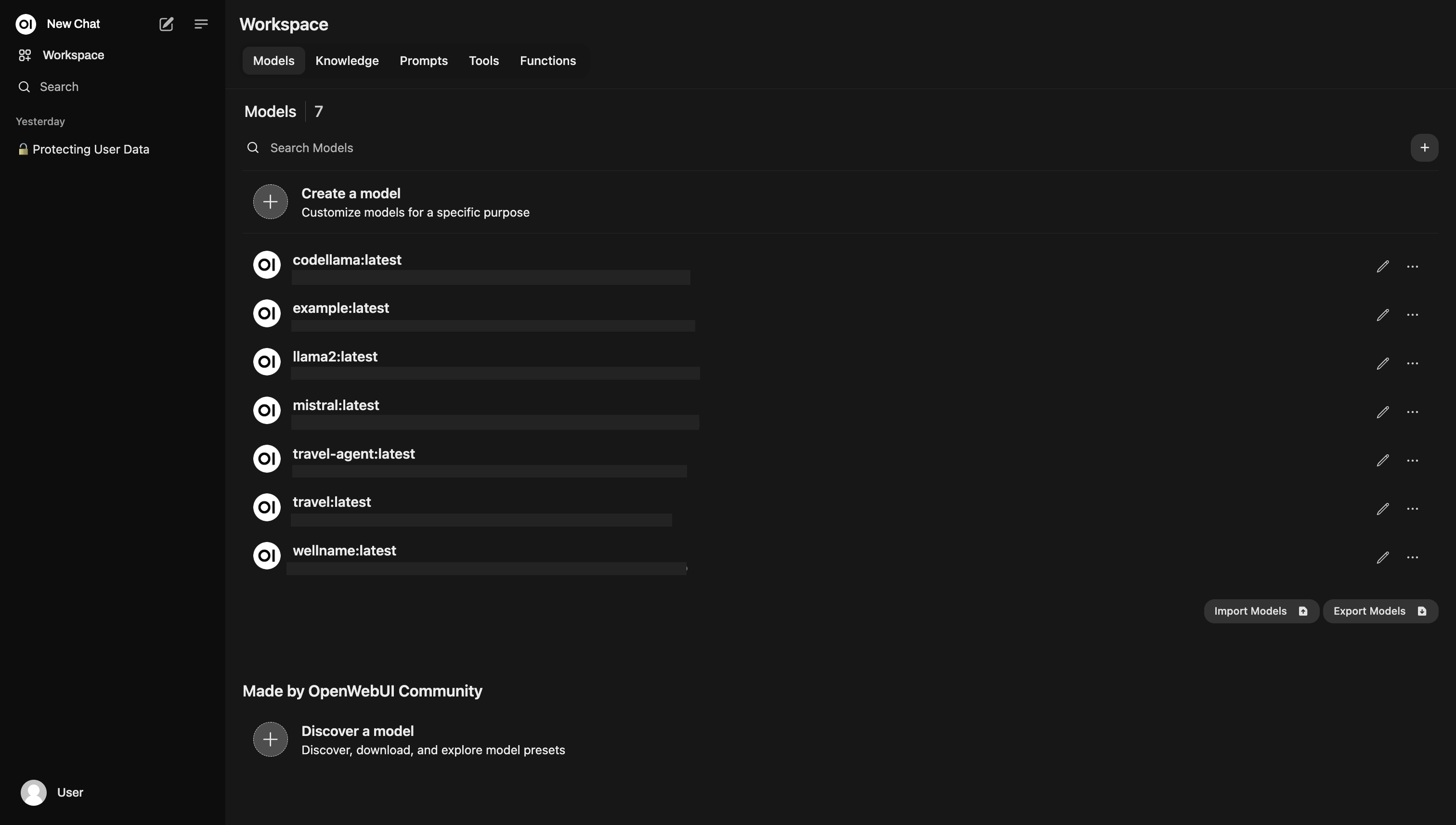This screenshot has height=825, width=1456.
Task: Edit mistral:latest with pencil icon
Action: coord(1383,412)
